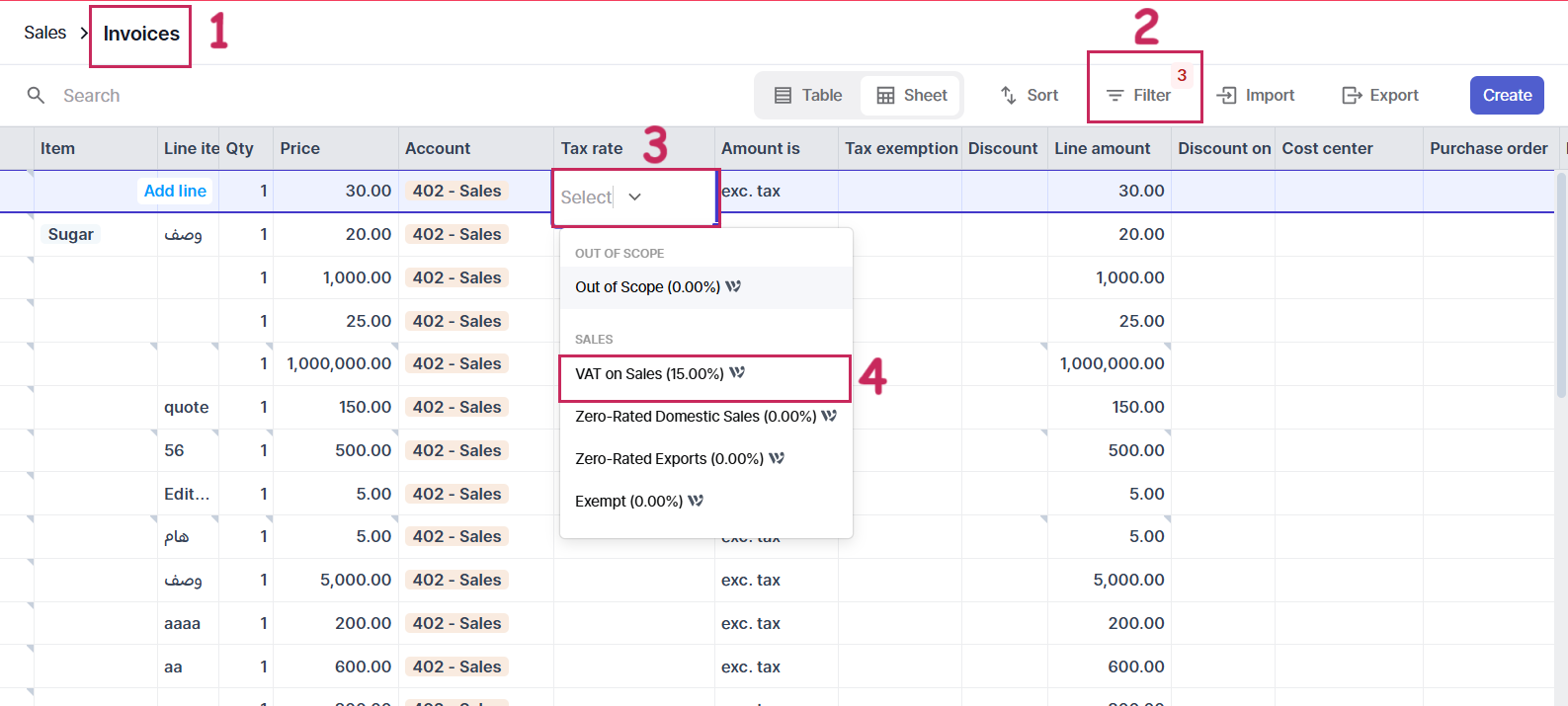Click the Table view icon
This screenshot has width=1568, height=706.
coord(783,95)
